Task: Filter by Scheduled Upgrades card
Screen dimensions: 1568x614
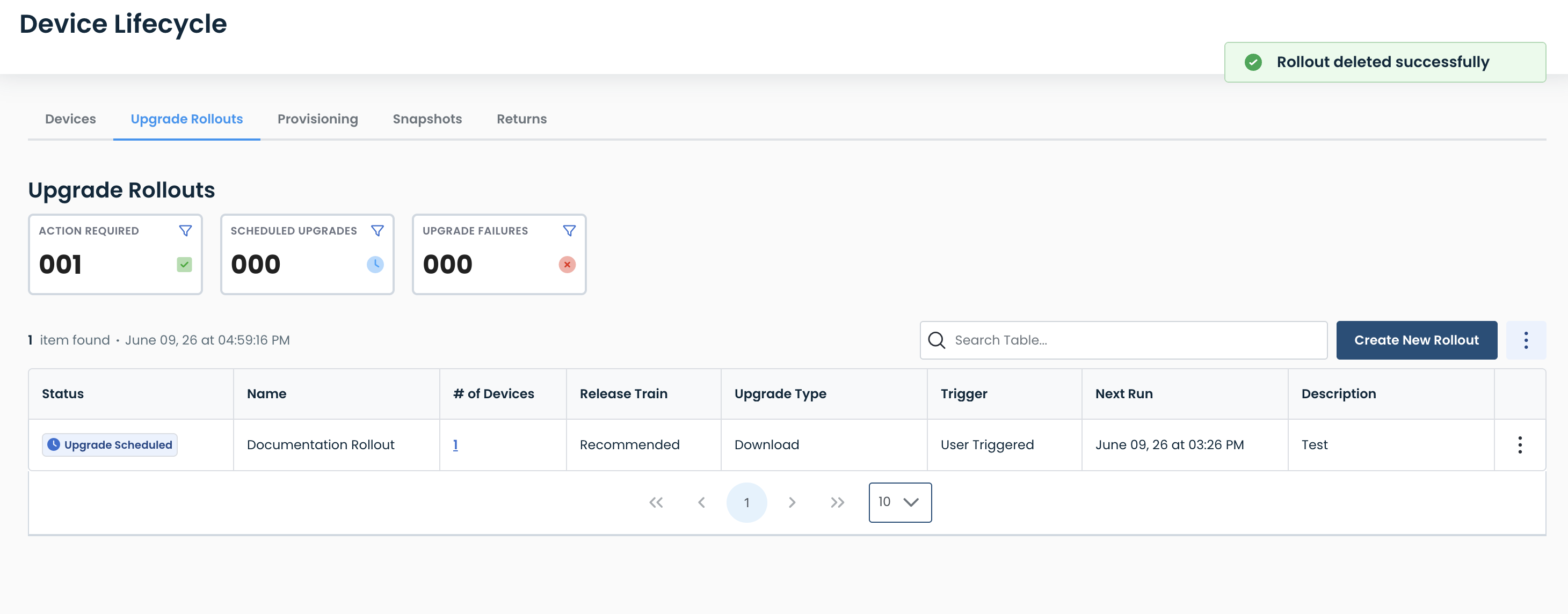Action: pyautogui.click(x=378, y=231)
